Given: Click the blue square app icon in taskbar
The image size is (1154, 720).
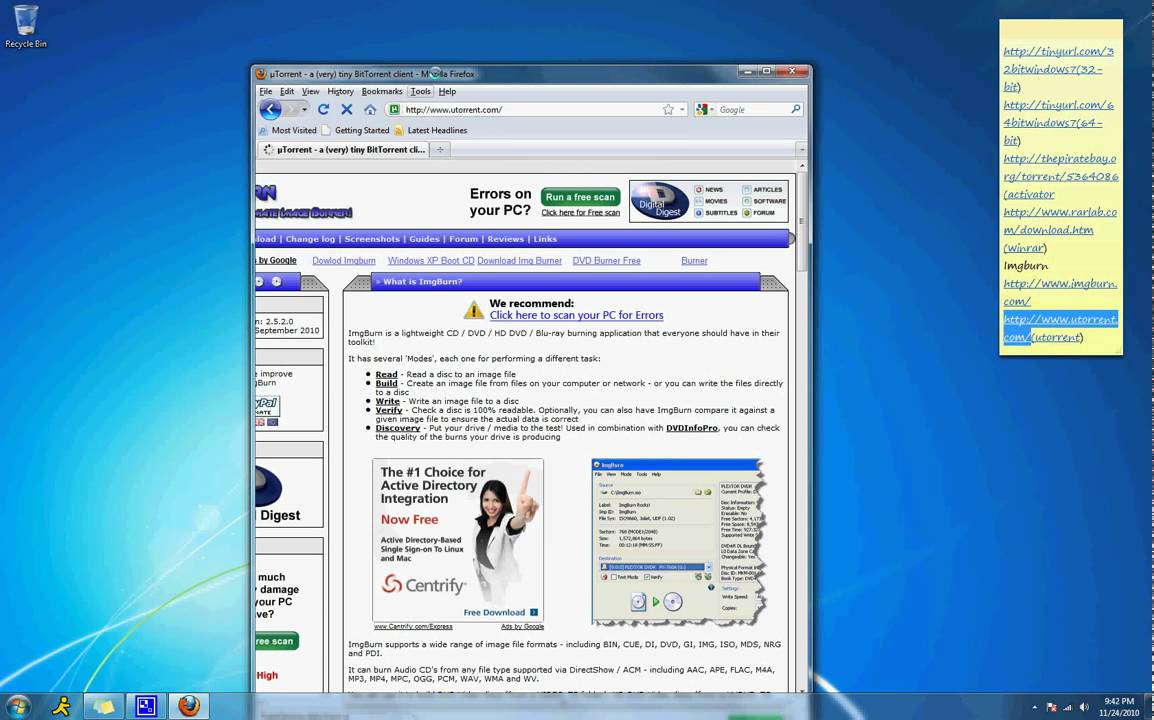Looking at the screenshot, I should 146,707.
